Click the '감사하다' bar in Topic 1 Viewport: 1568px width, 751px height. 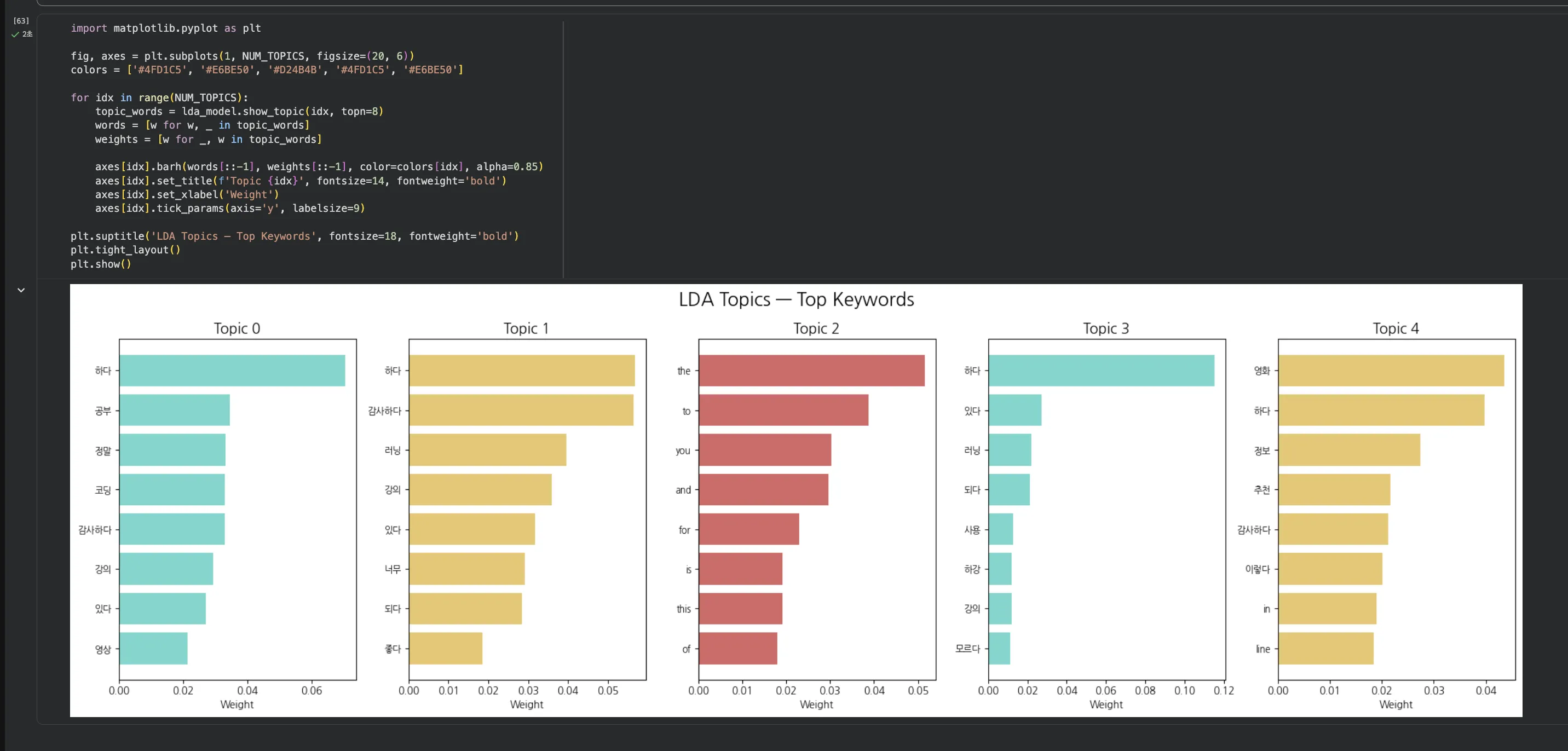[521, 410]
